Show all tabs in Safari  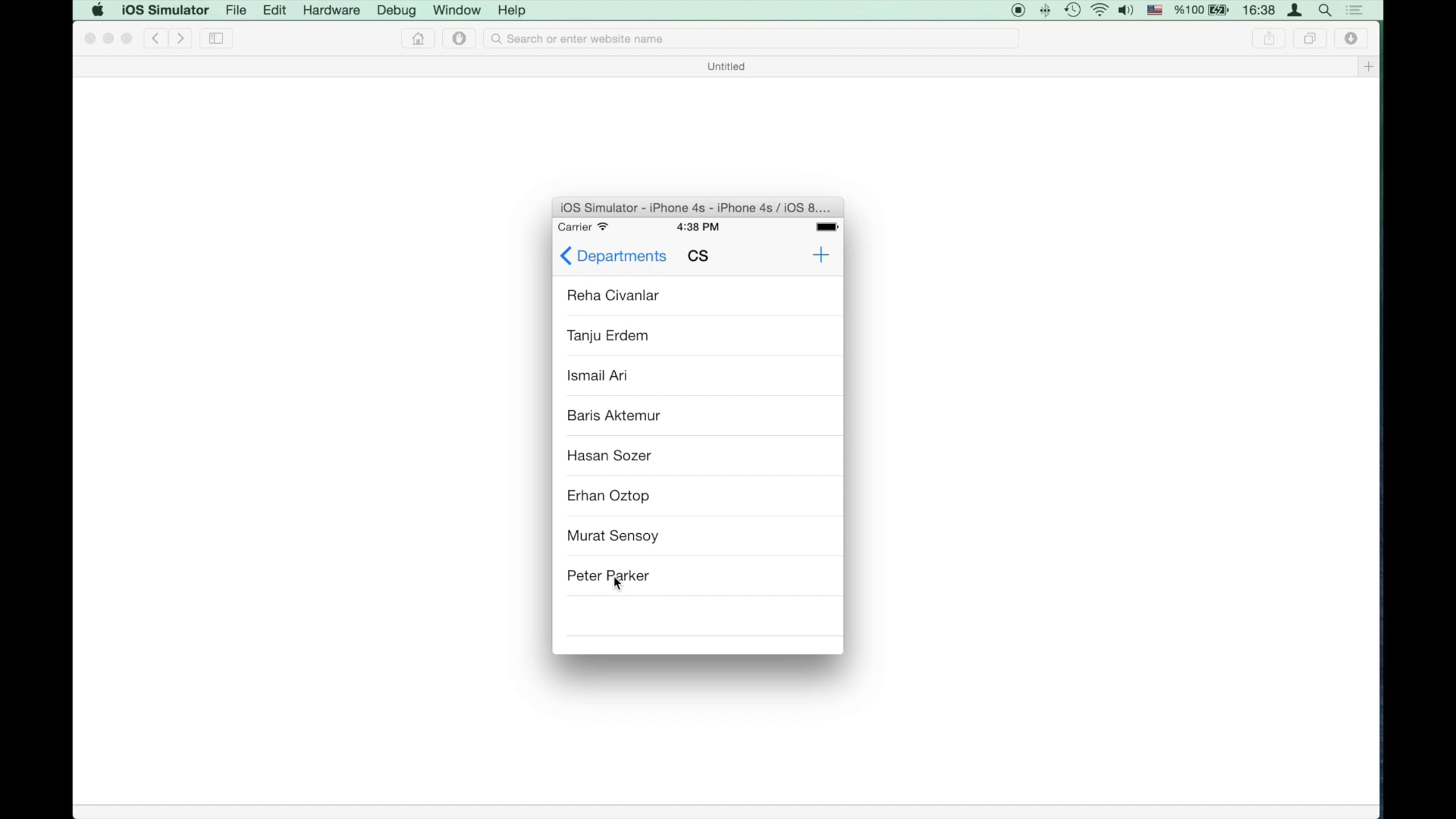click(x=1310, y=38)
